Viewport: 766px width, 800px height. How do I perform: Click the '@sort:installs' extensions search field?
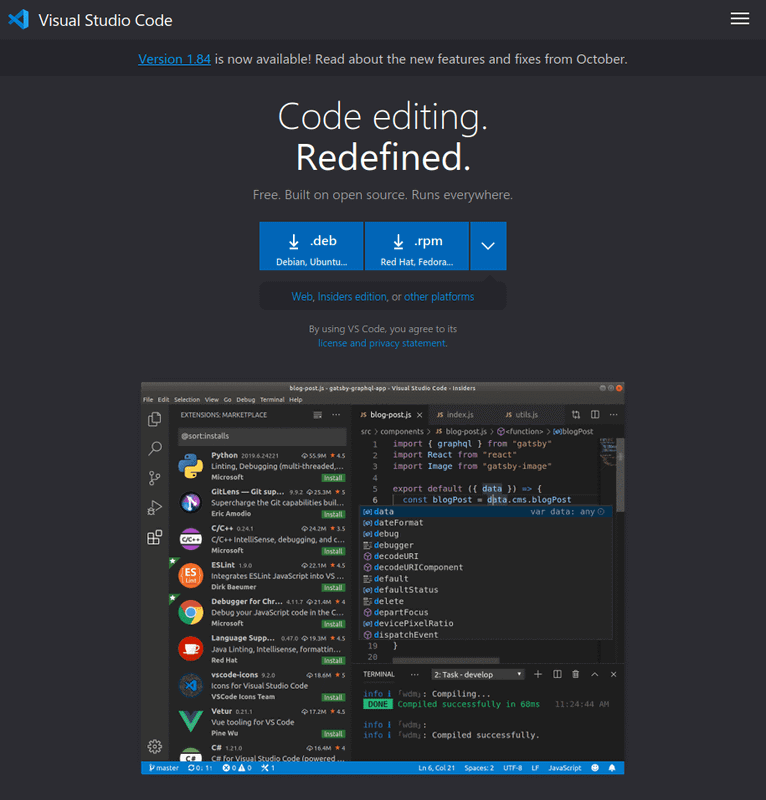click(x=262, y=436)
